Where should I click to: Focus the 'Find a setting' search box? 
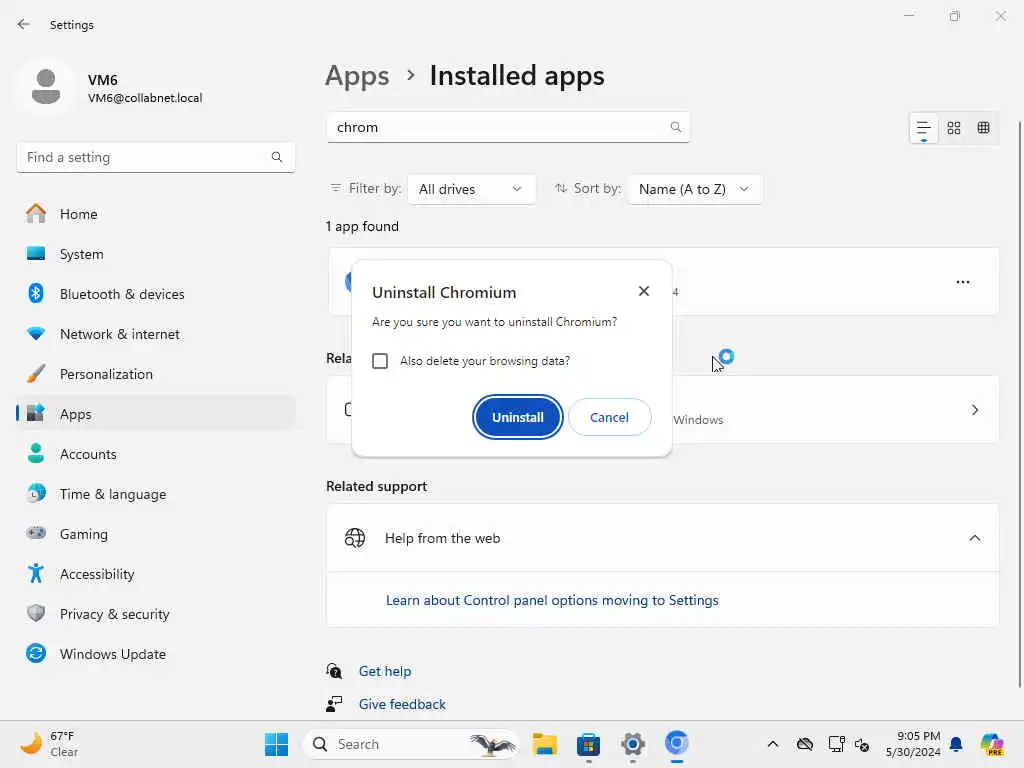[155, 157]
